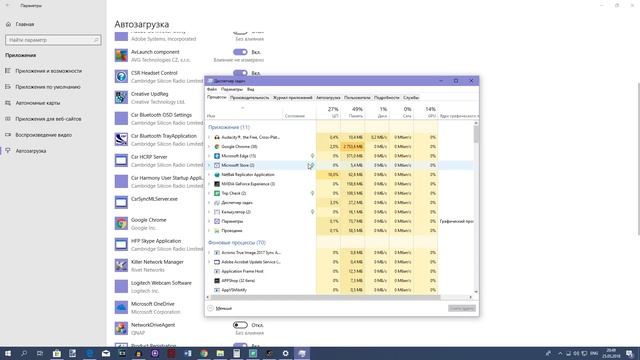Click the search magnifier in Settings search box

click(96, 40)
